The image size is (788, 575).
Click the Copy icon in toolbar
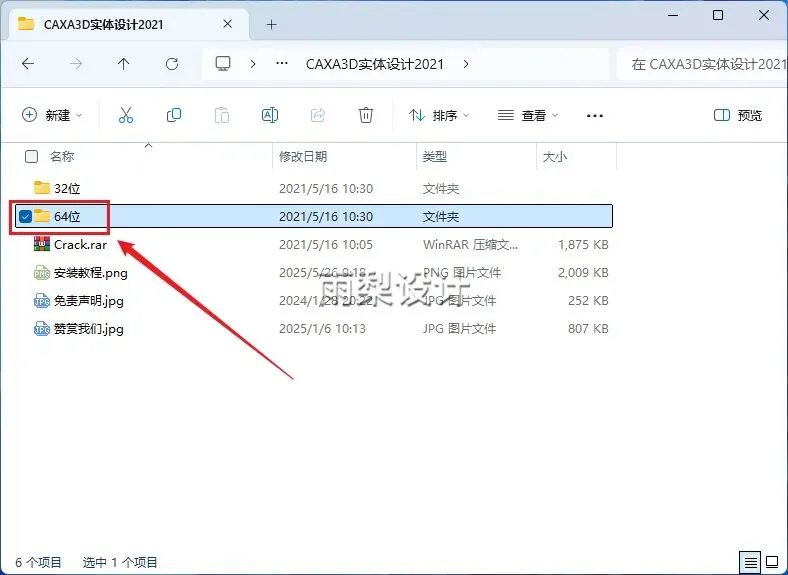click(x=174, y=116)
